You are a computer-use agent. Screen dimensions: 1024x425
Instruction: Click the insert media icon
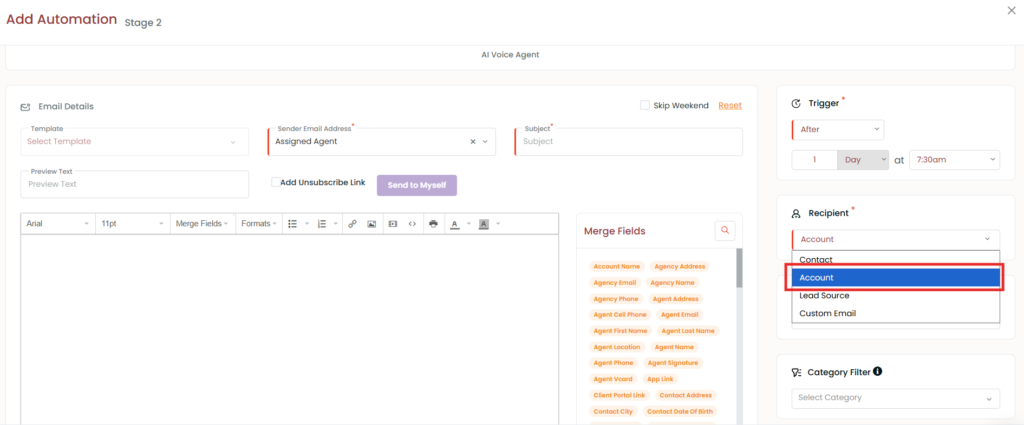click(392, 223)
